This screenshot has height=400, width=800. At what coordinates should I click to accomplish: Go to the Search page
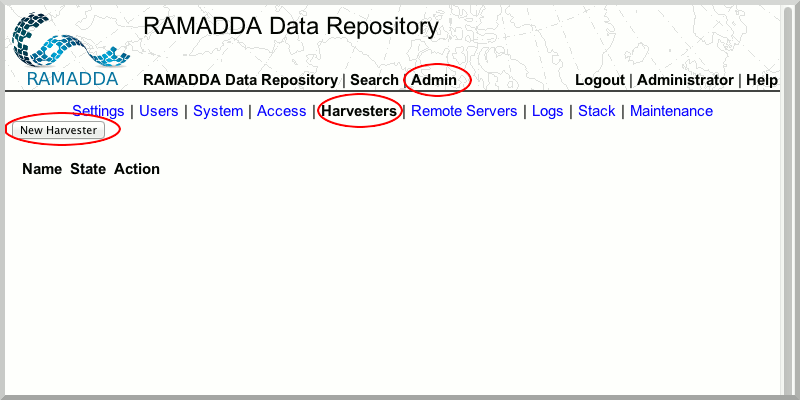[x=374, y=80]
